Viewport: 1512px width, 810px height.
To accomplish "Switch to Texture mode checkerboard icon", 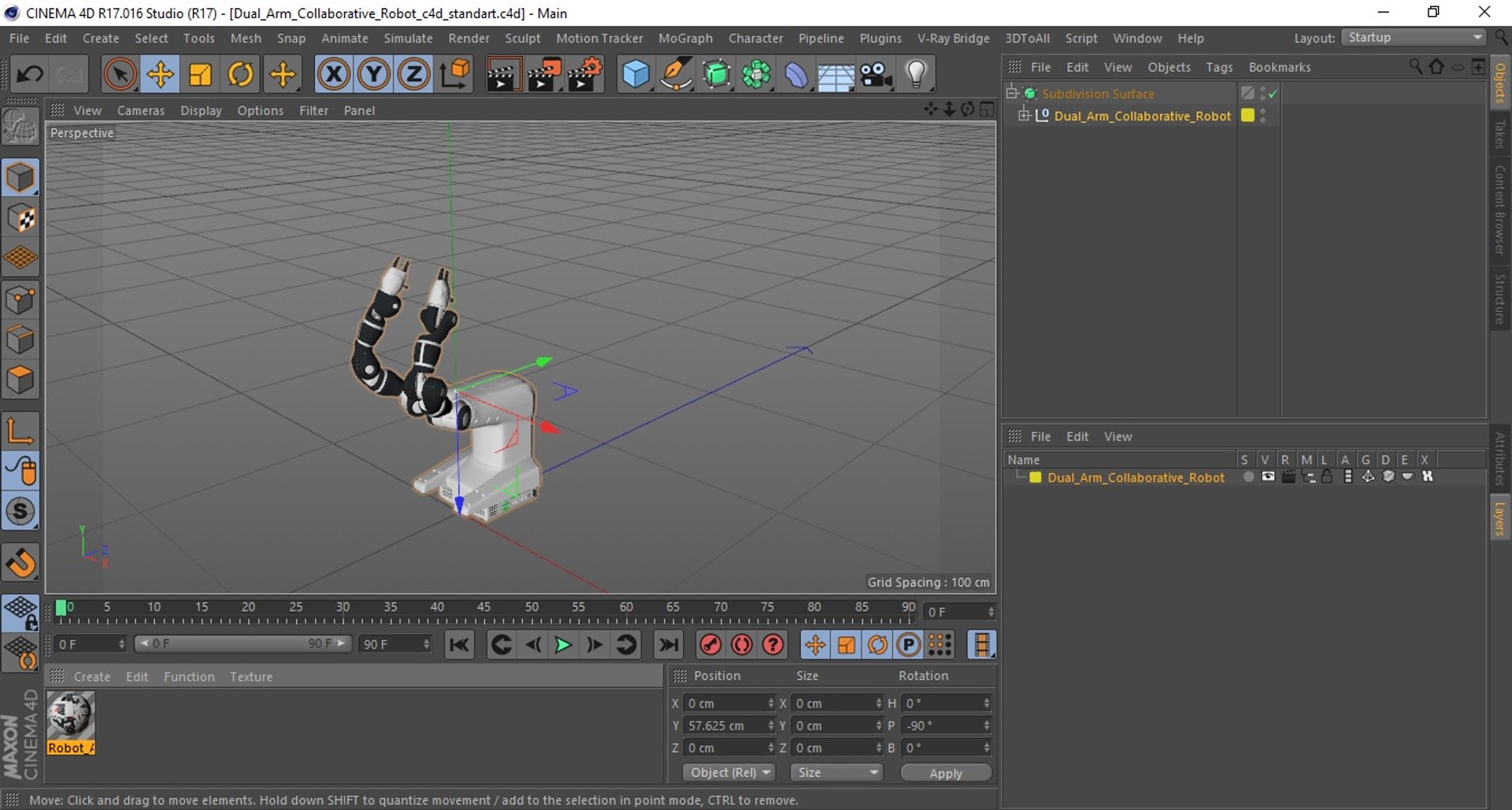I will click(20, 218).
